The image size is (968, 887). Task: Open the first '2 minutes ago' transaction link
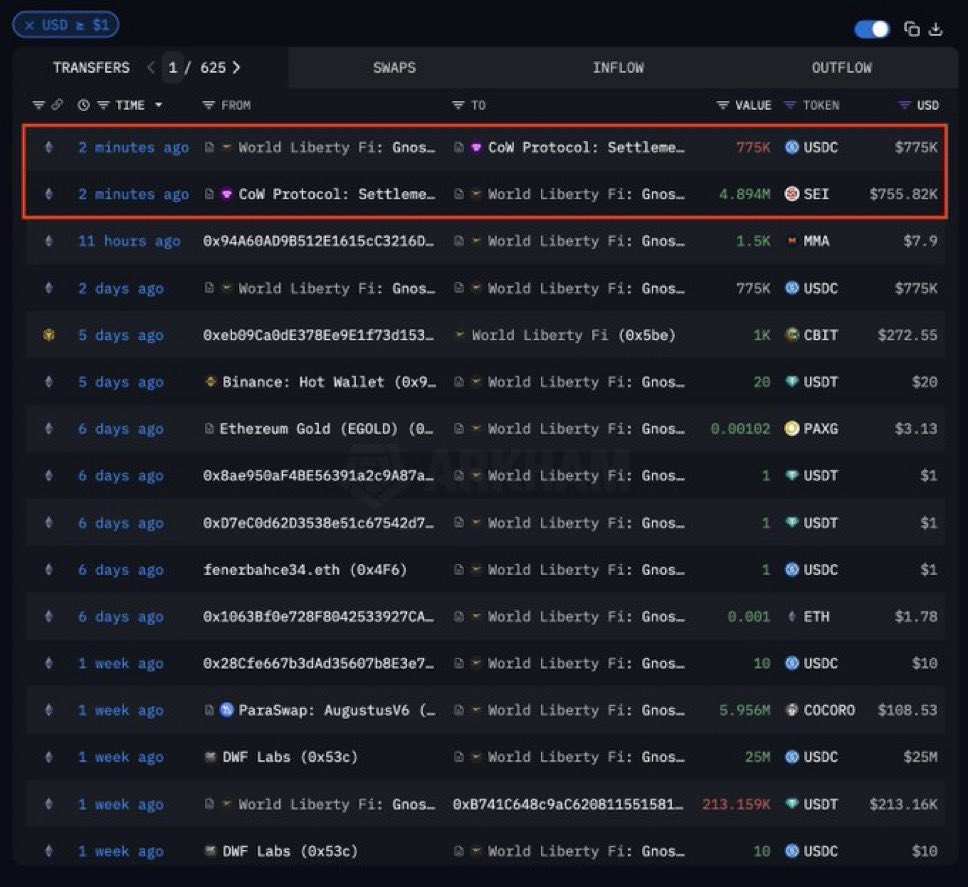pyautogui.click(x=133, y=148)
